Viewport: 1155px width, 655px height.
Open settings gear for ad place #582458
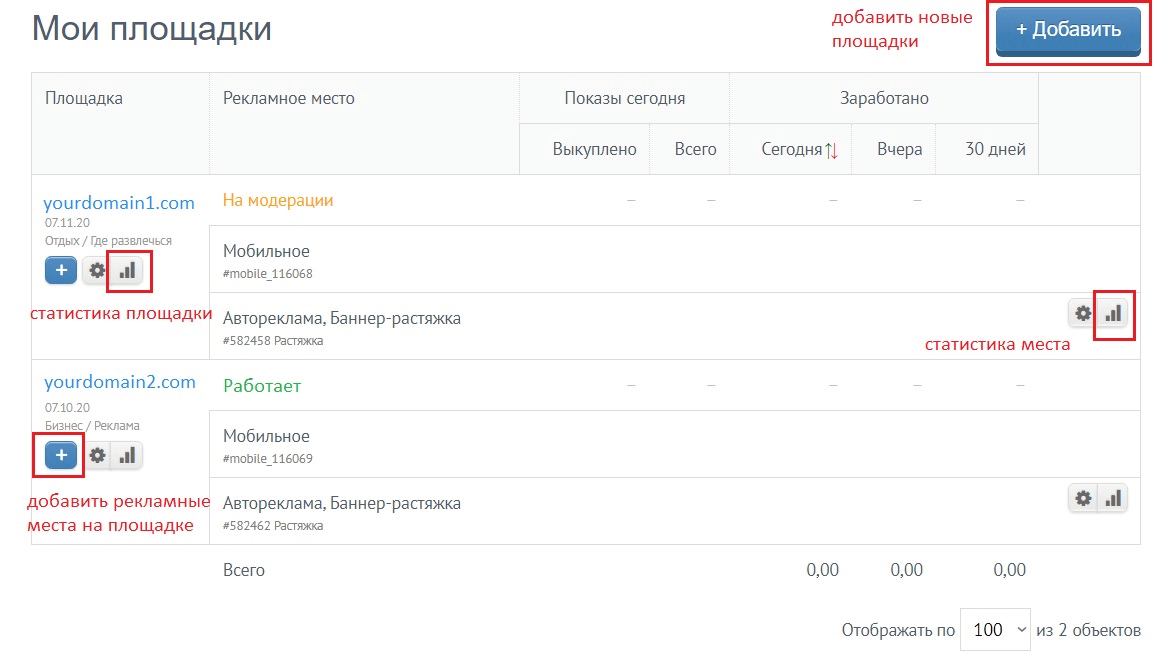tap(1083, 313)
